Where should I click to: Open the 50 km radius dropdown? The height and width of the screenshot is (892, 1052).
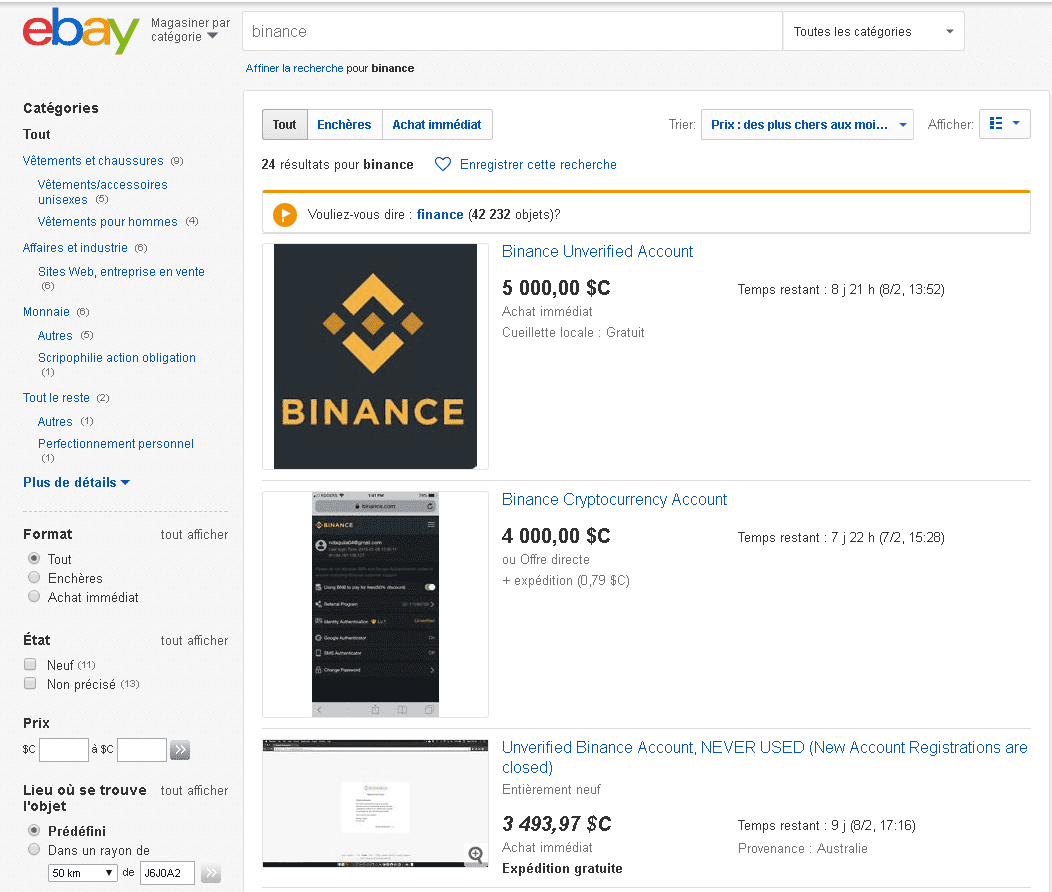[x=82, y=873]
